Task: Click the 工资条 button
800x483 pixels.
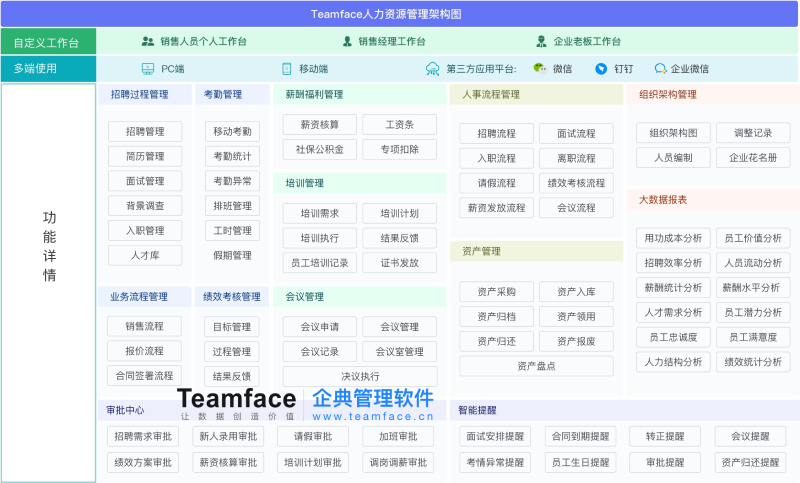Action: pyautogui.click(x=399, y=124)
